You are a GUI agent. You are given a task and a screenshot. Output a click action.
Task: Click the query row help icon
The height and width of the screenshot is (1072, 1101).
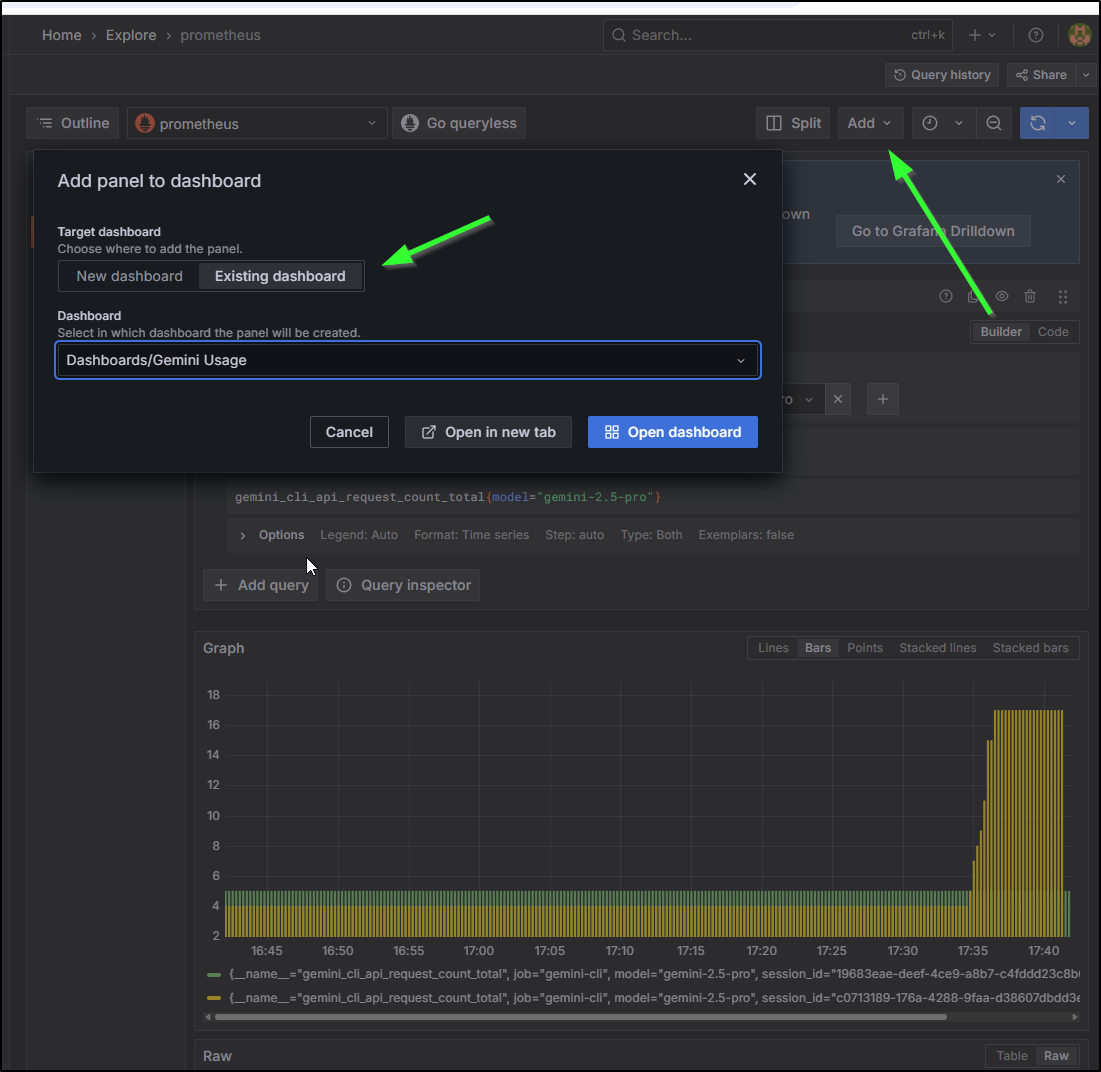pos(946,297)
